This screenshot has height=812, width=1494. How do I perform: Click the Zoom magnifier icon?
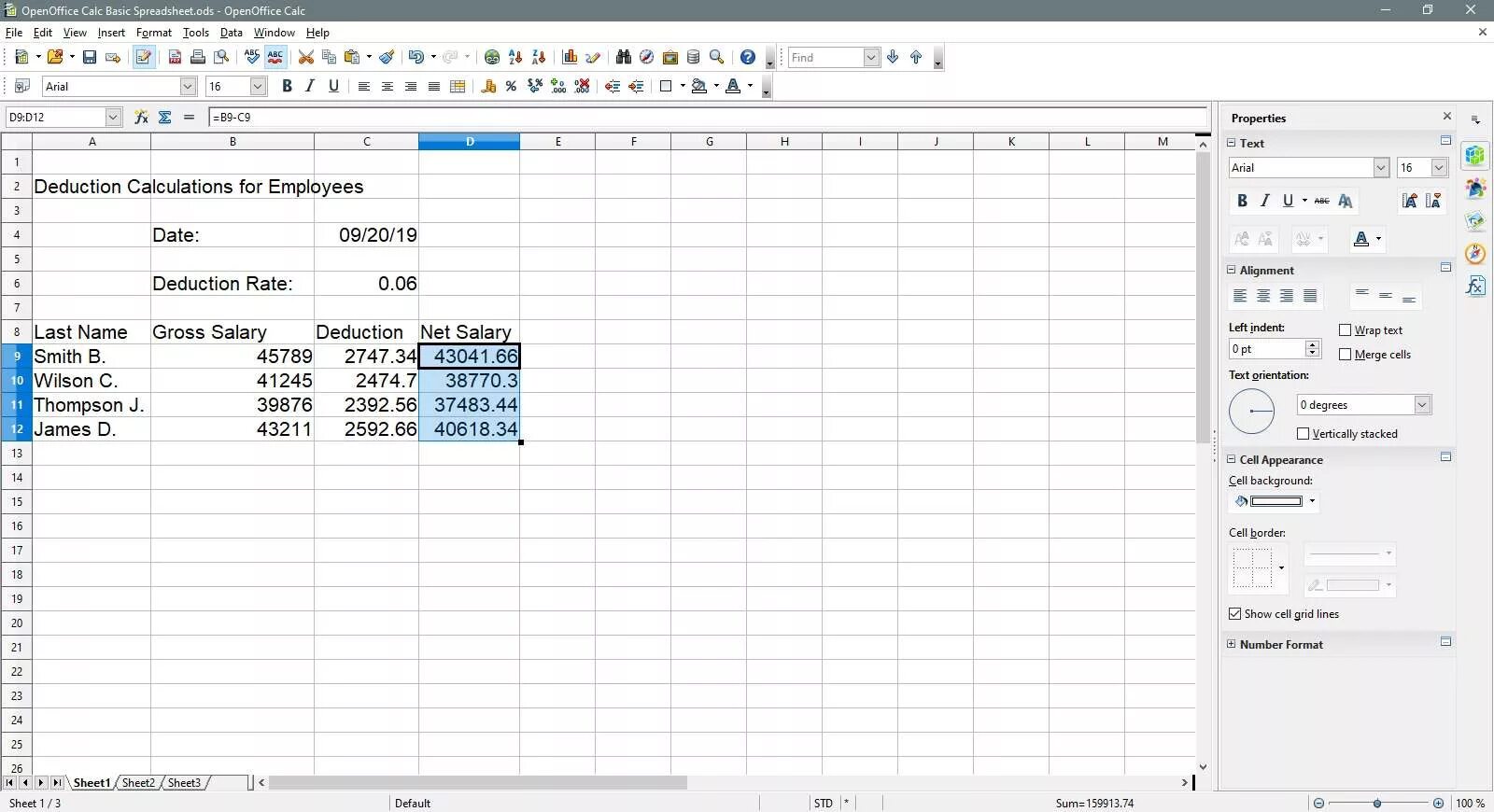click(716, 57)
